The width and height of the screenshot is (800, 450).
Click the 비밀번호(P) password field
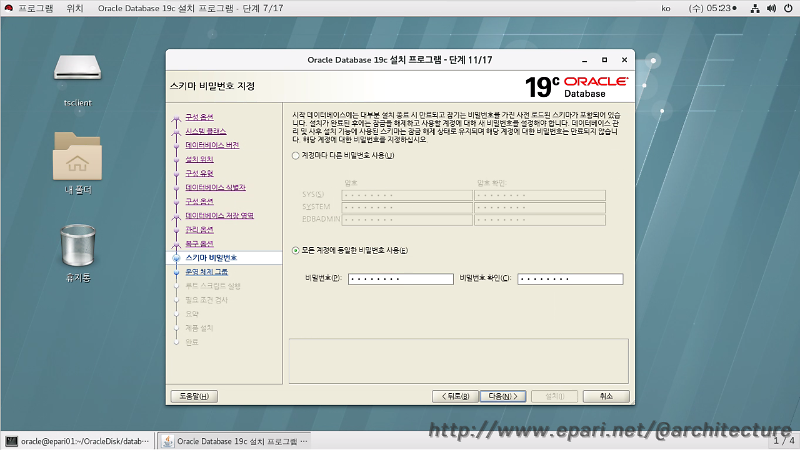coord(401,279)
